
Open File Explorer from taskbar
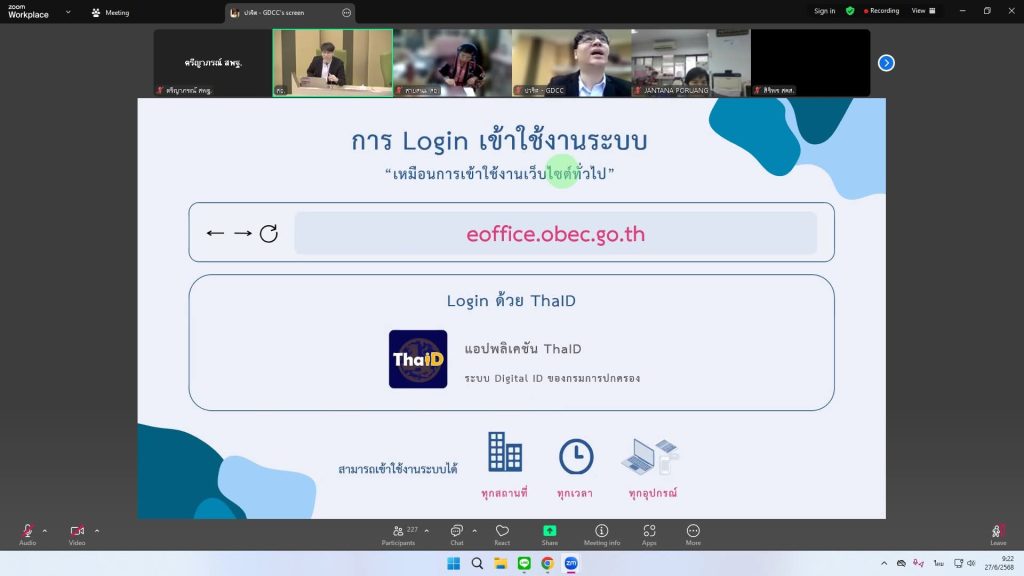pos(500,563)
